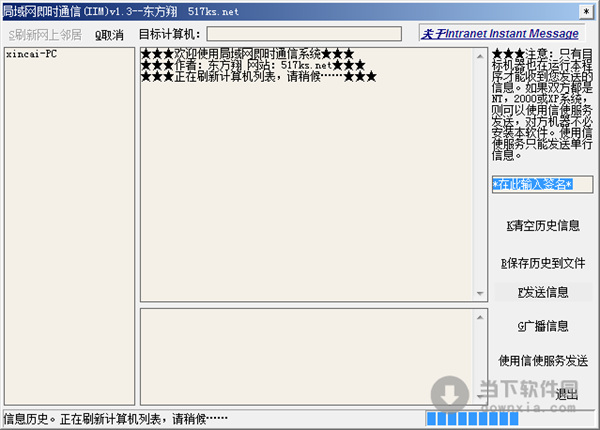Click the 欢迎使用局域网即时通信系统 welcome line

(x=247, y=54)
